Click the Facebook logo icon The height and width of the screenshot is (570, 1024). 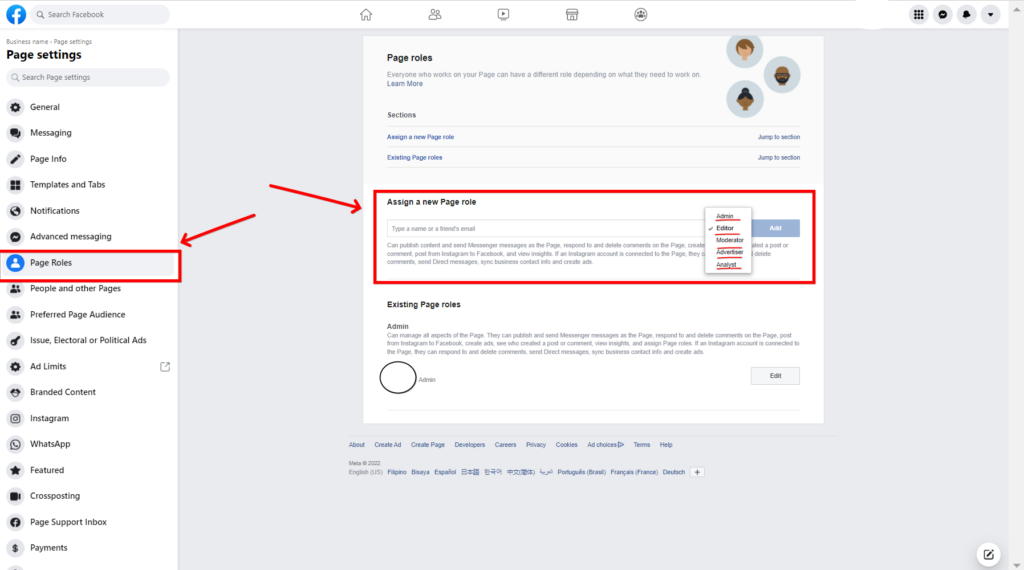16,14
